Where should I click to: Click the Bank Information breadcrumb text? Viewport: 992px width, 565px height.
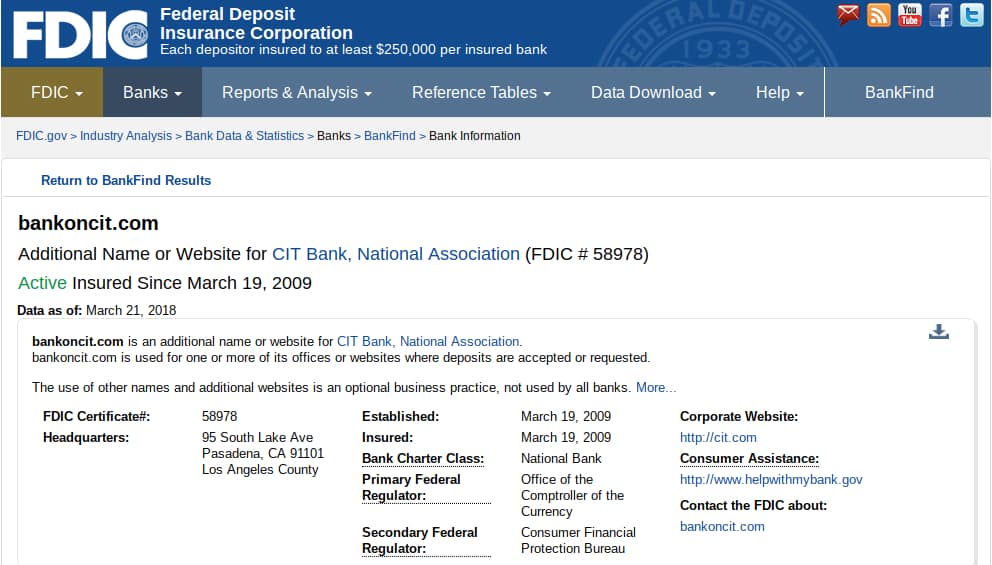[x=474, y=136]
